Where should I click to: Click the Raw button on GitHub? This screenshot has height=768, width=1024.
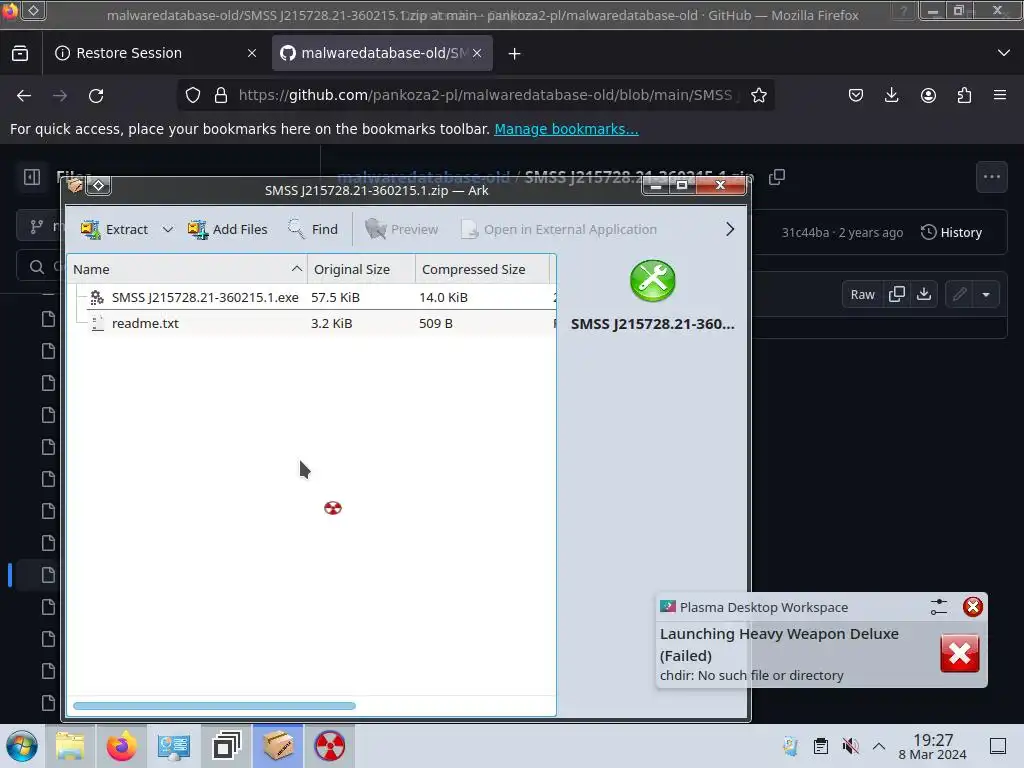862,295
